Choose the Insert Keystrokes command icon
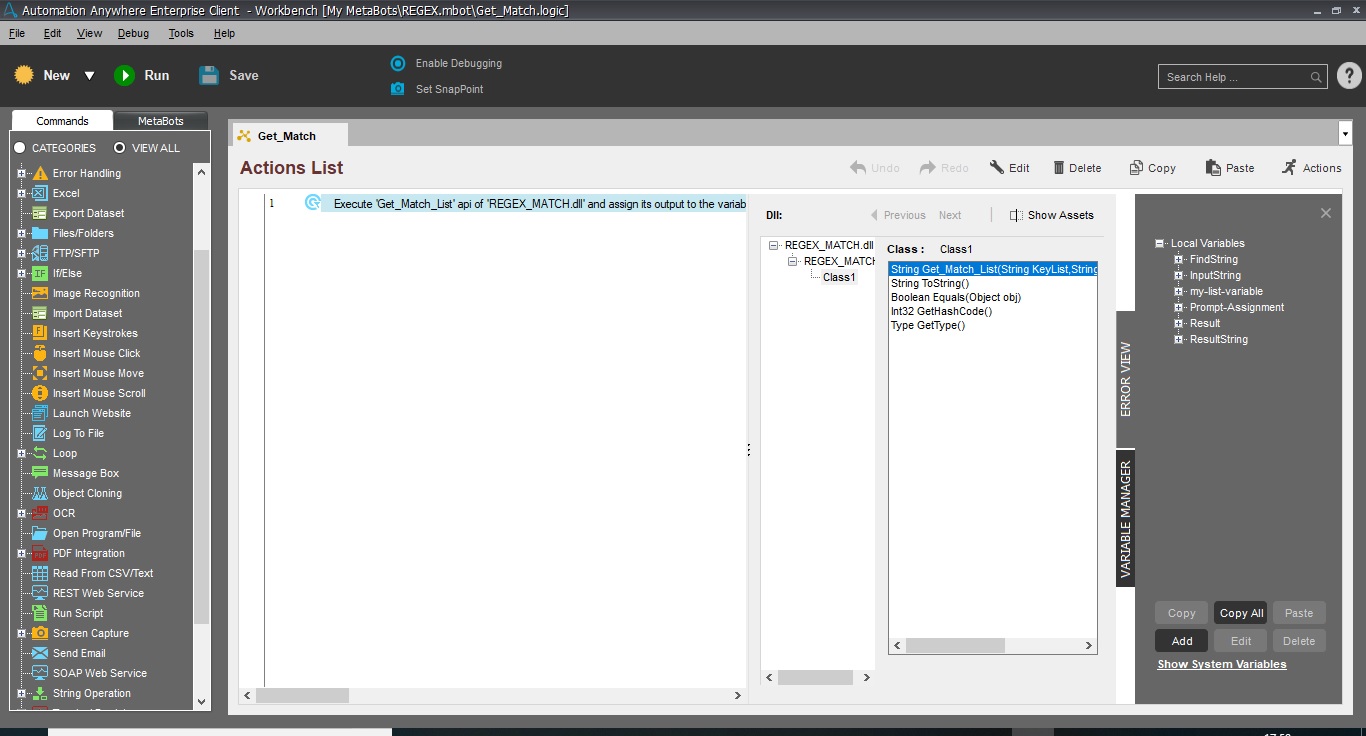1366x736 pixels. pos(40,333)
